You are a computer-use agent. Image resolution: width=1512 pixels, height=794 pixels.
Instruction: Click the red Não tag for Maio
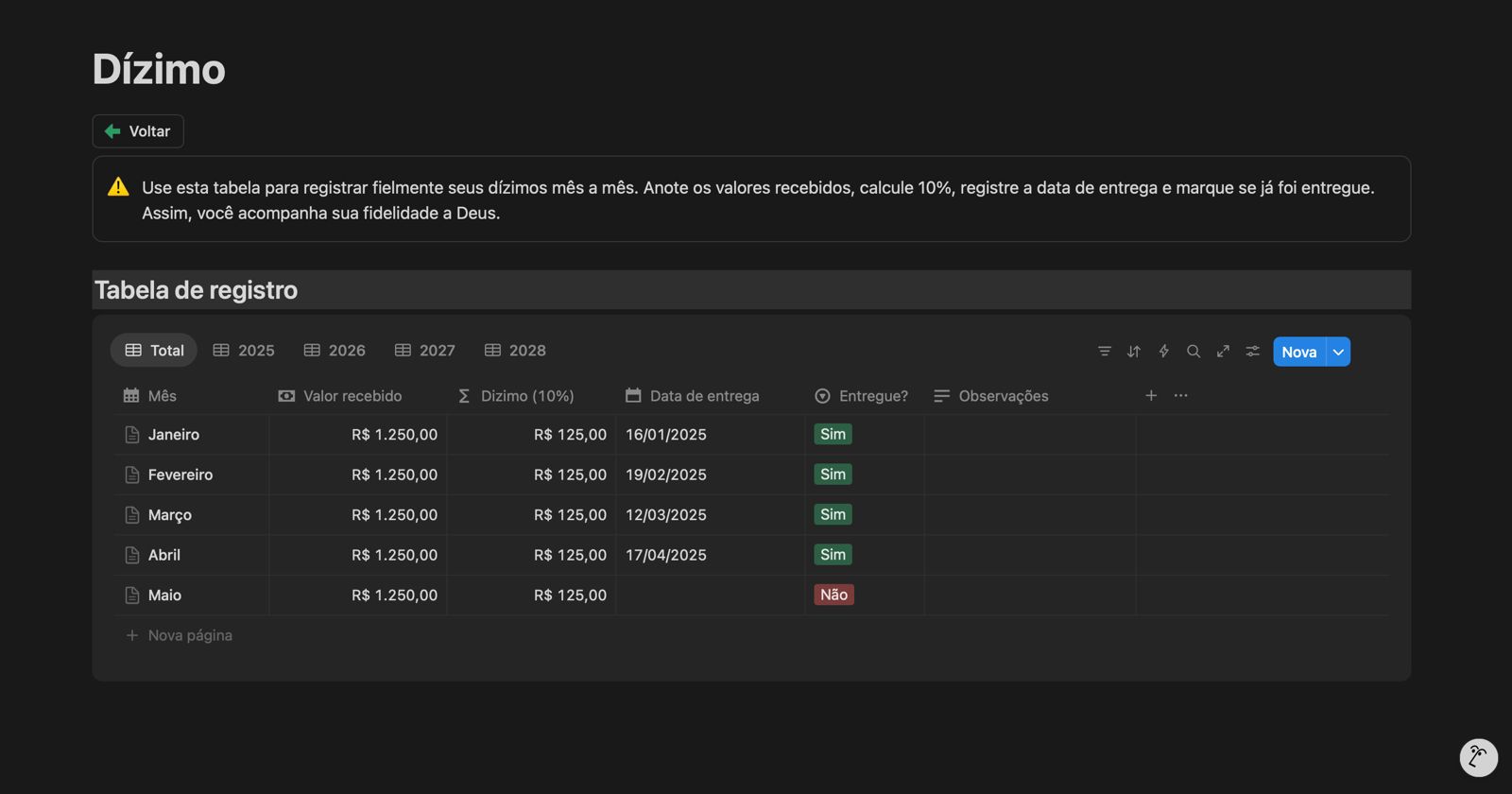(833, 595)
